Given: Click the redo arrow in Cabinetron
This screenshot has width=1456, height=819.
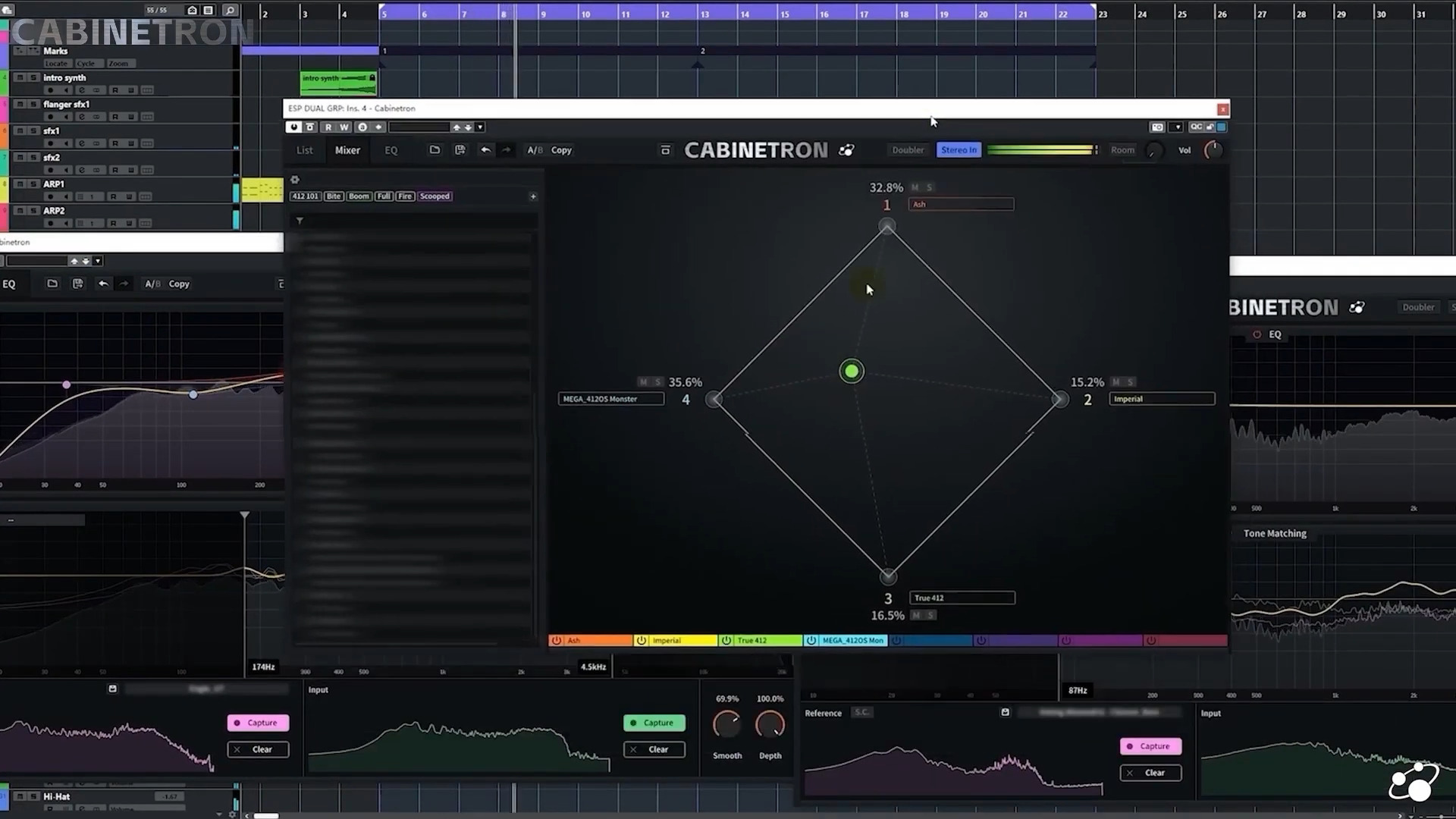Looking at the screenshot, I should click(506, 150).
